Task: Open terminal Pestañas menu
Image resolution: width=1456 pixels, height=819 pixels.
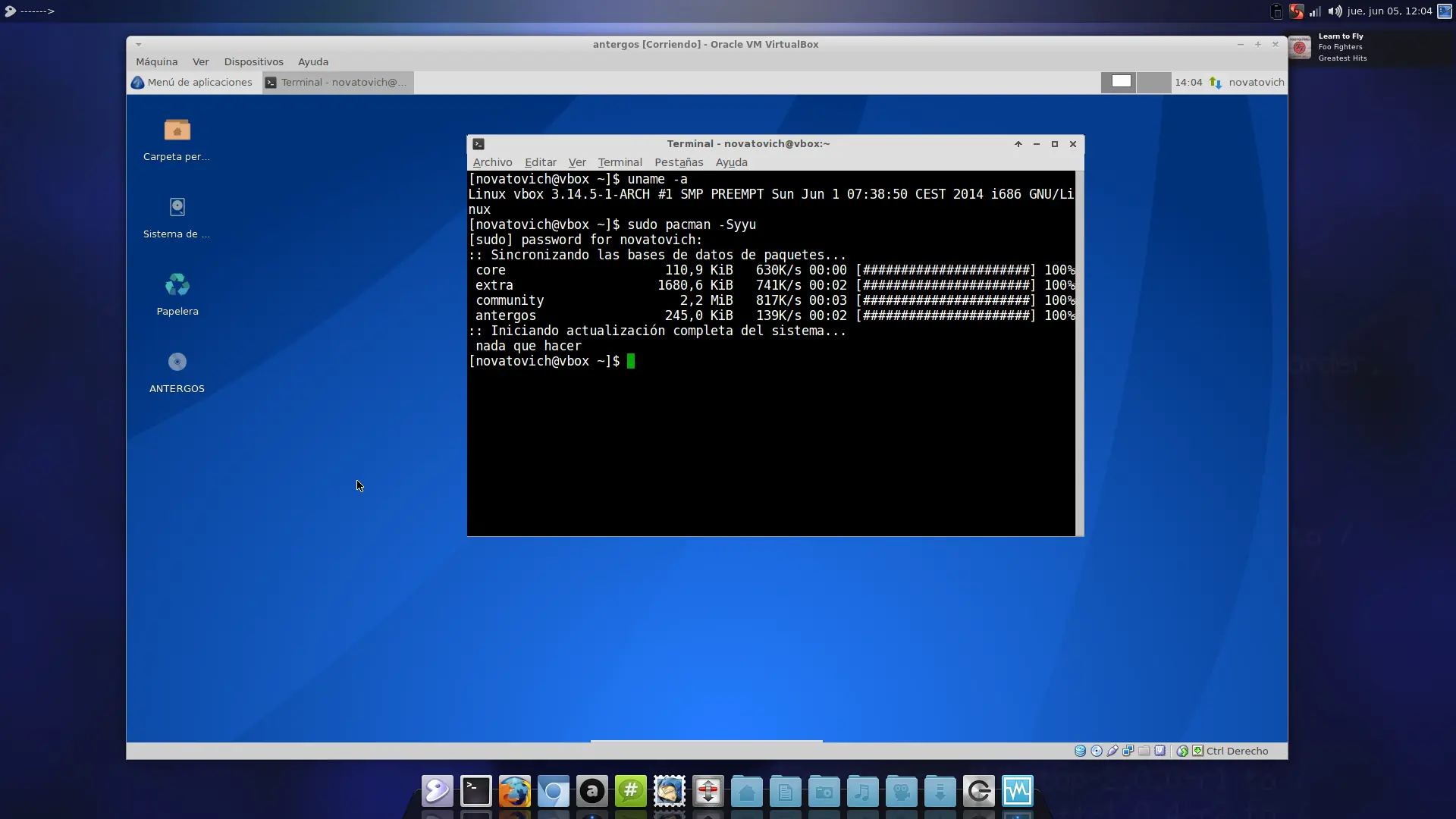Action: point(679,162)
